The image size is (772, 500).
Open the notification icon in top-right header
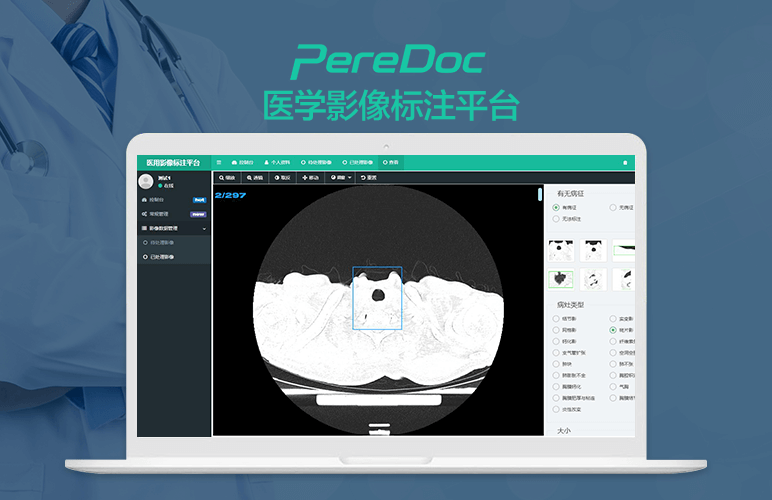tap(625, 162)
